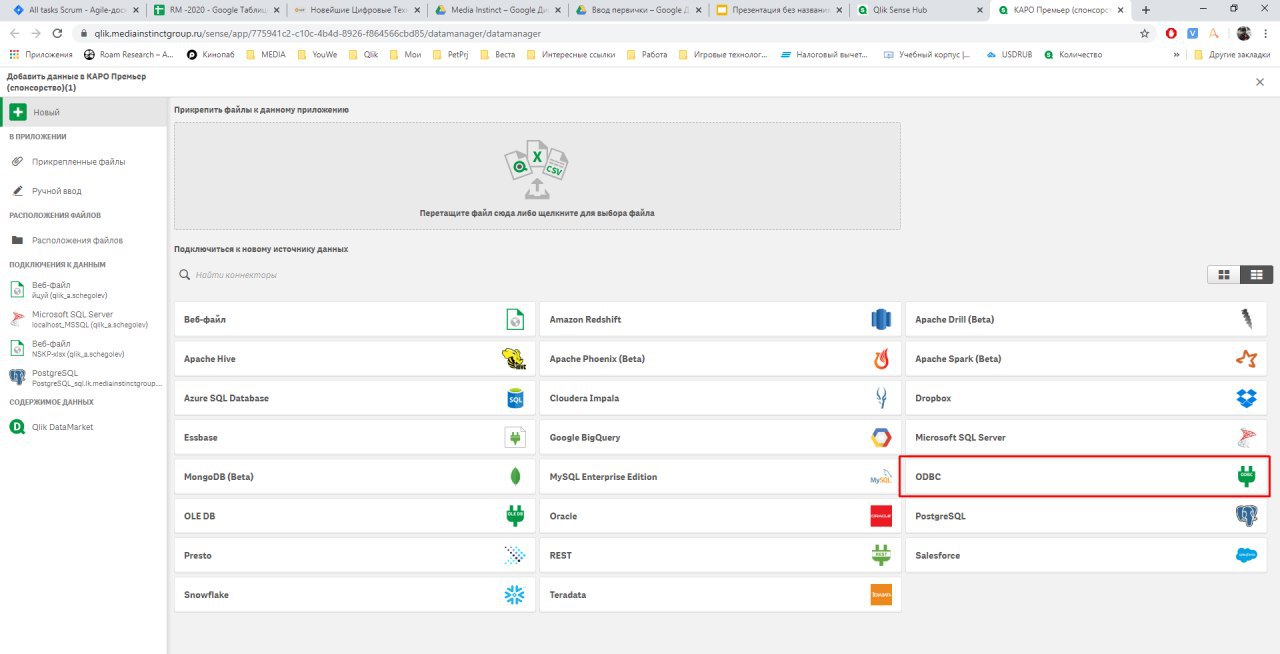The image size is (1280, 654).
Task: Open the Работа bookmarks folder
Action: [x=647, y=55]
